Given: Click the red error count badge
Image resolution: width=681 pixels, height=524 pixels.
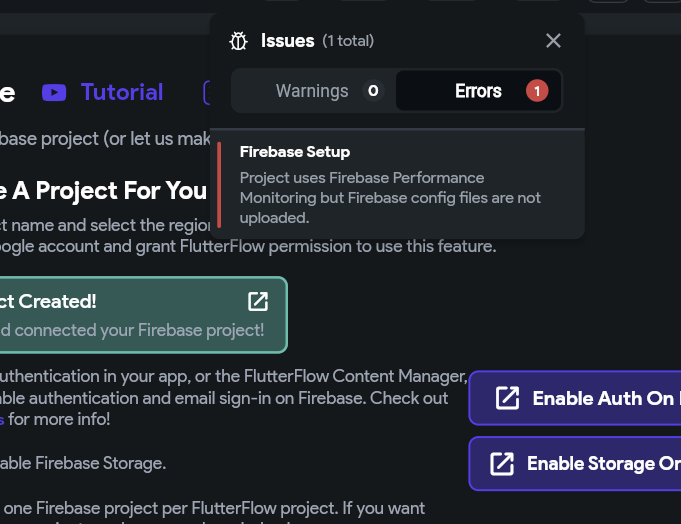Looking at the screenshot, I should [x=537, y=91].
